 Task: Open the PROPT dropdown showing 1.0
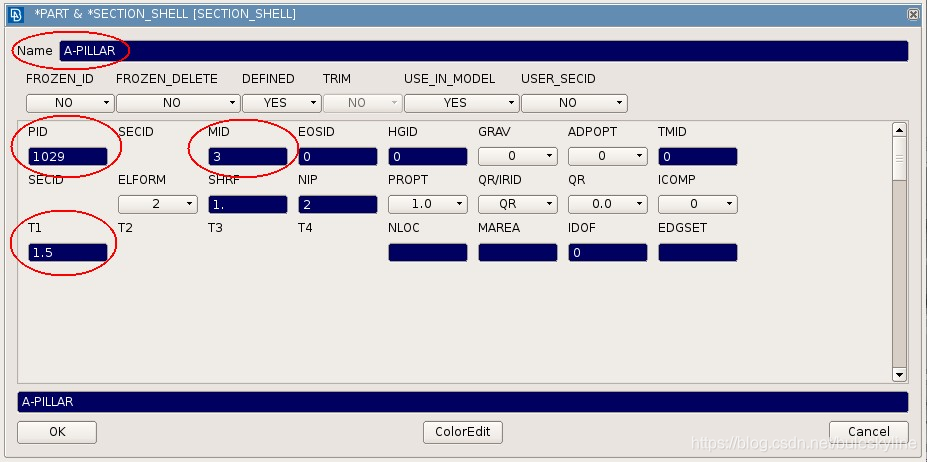(x=427, y=204)
